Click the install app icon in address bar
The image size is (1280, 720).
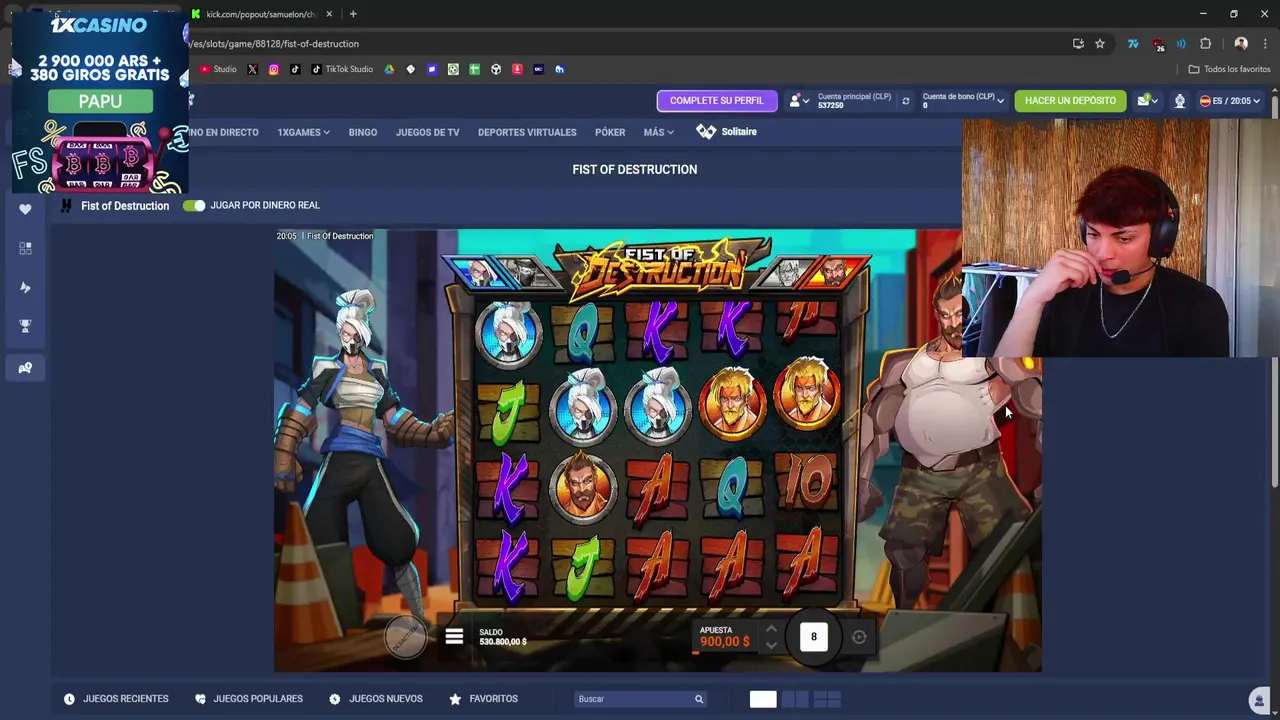(1078, 44)
